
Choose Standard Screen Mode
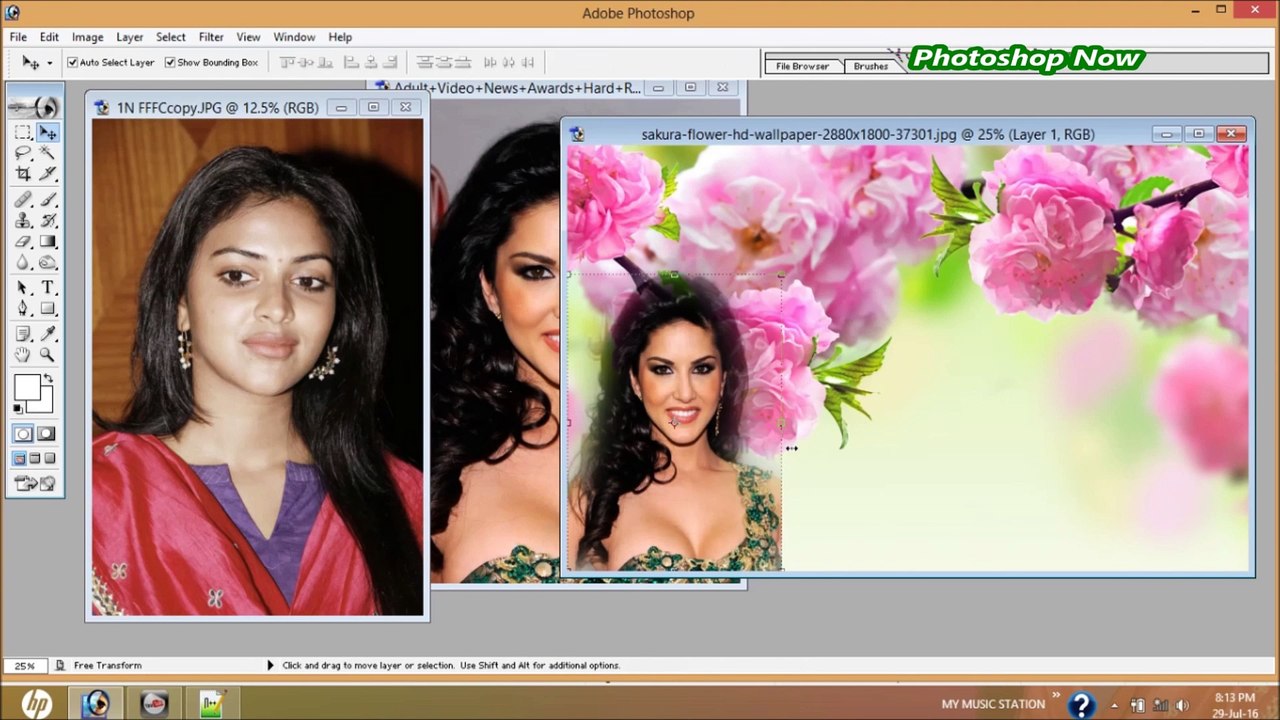(19, 459)
